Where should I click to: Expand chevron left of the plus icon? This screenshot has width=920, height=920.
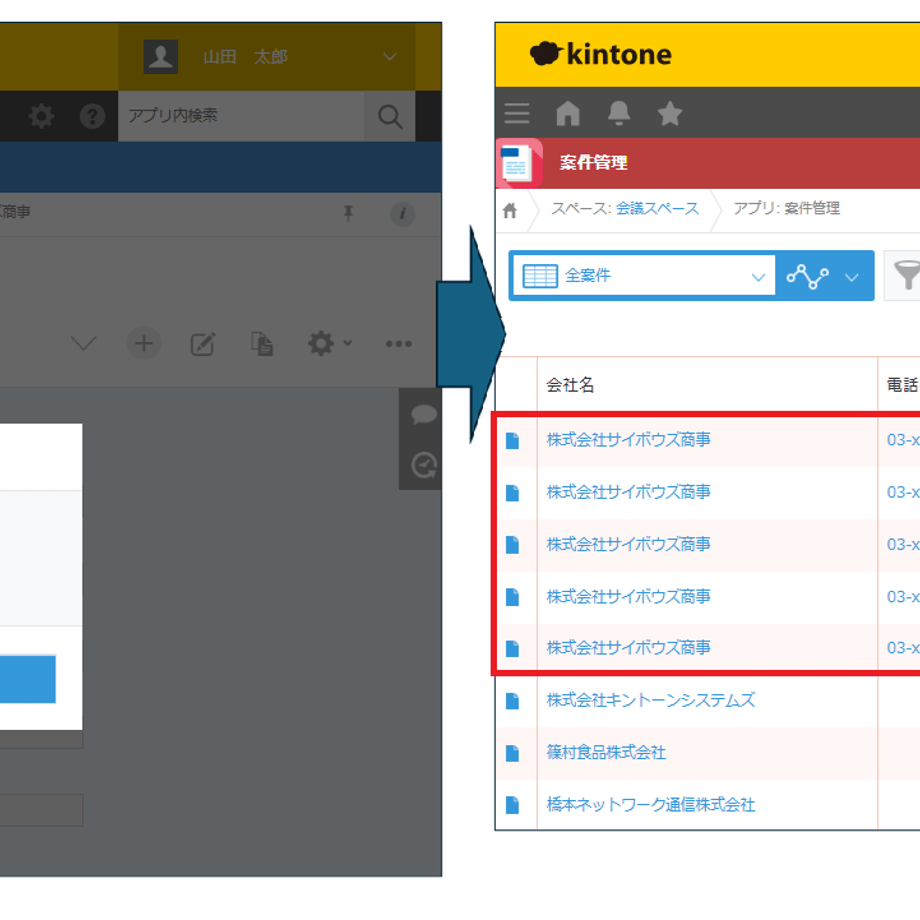coord(83,343)
